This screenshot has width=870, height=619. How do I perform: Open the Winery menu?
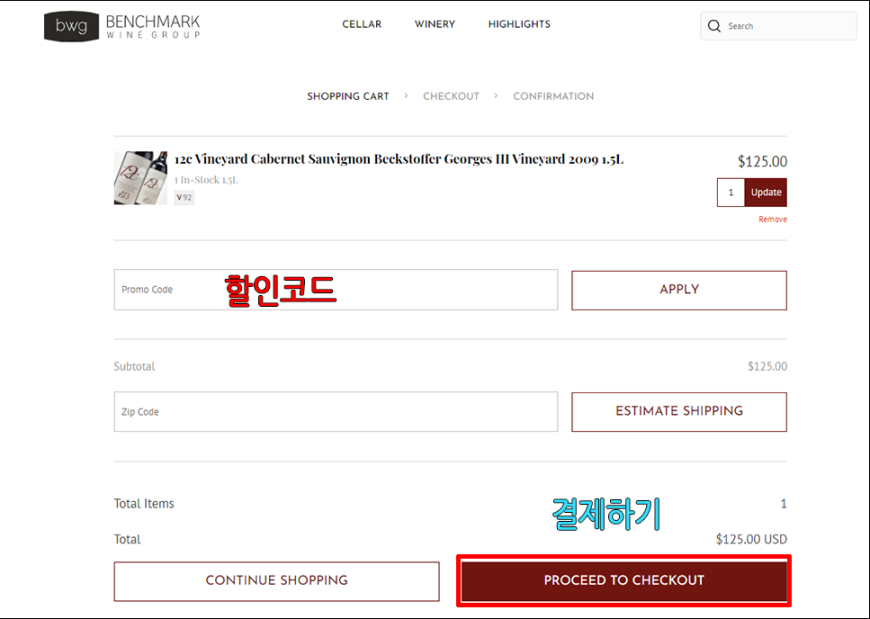[x=434, y=24]
